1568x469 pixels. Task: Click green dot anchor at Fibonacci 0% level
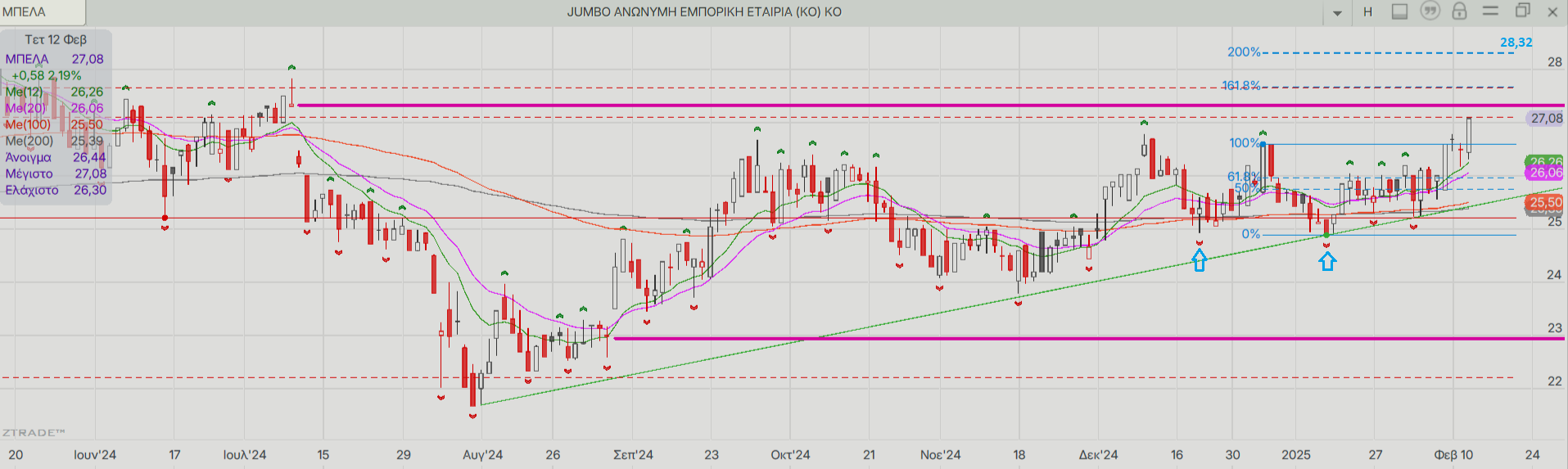pyautogui.click(x=1326, y=236)
